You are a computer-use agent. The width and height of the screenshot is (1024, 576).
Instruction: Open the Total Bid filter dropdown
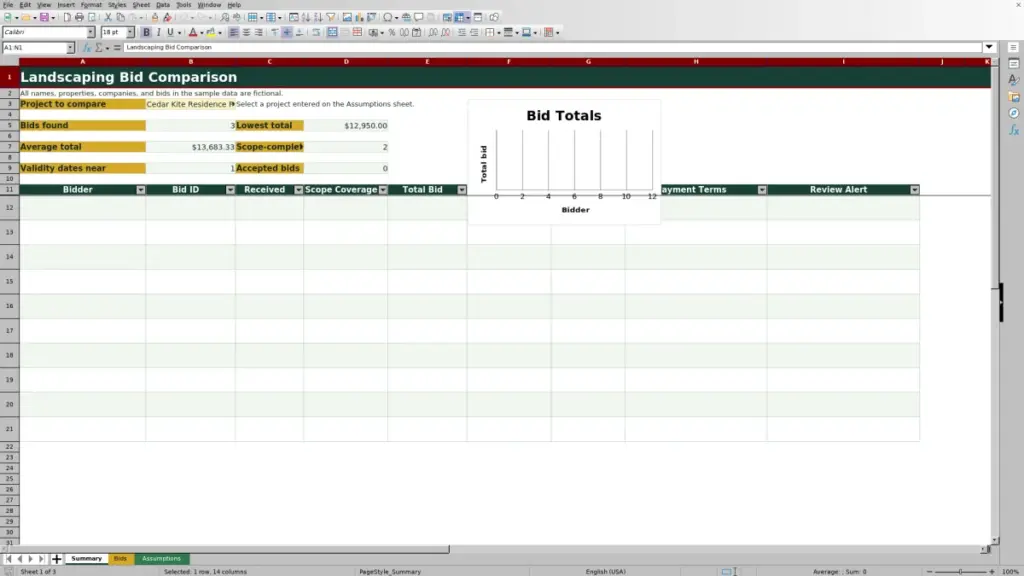click(462, 189)
